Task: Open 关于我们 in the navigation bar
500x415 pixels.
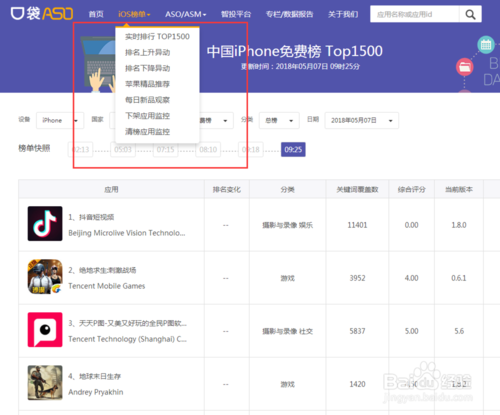Action: (x=343, y=14)
